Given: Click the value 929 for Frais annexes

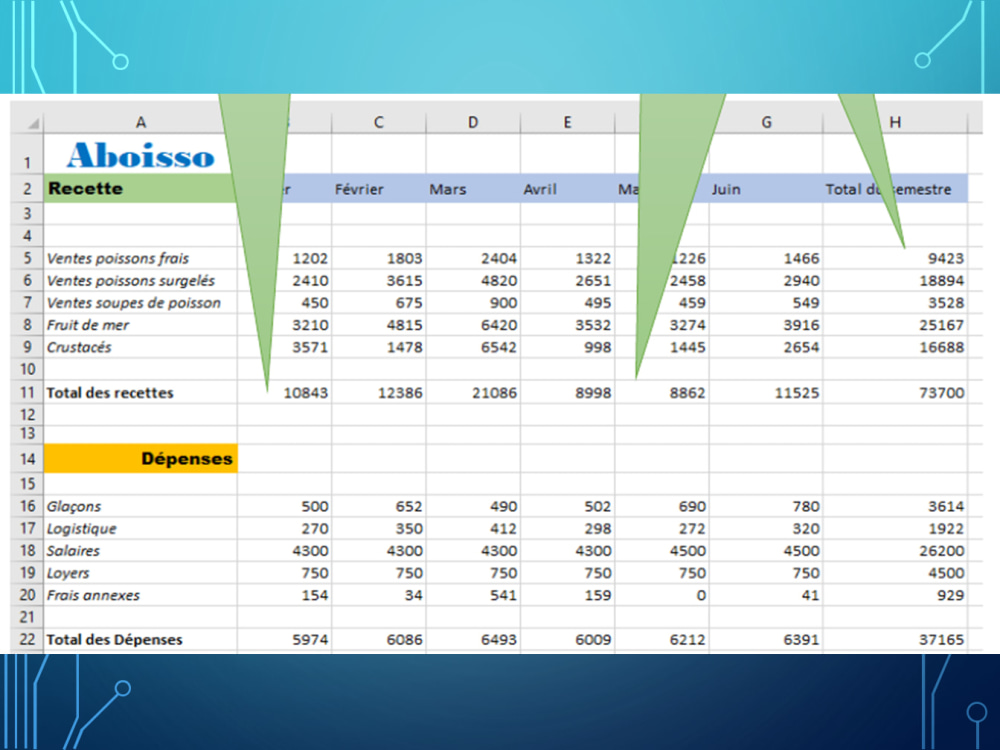Looking at the screenshot, I should coord(950,595).
